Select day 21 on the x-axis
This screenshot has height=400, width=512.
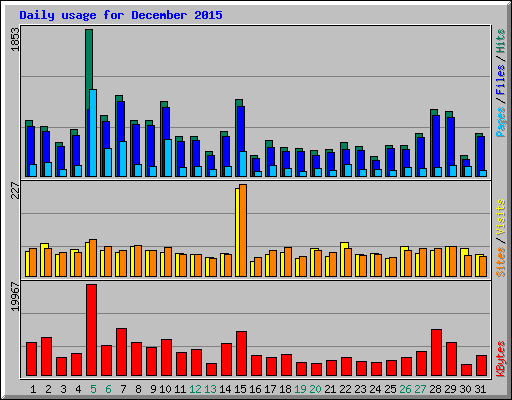pos(330,389)
